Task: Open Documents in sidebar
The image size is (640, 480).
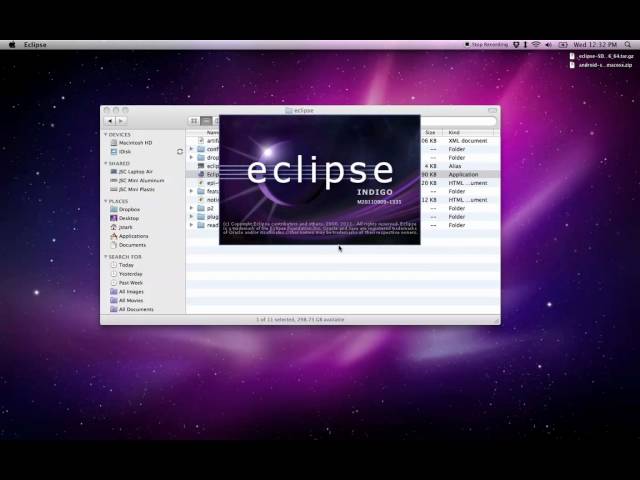Action: tap(128, 245)
